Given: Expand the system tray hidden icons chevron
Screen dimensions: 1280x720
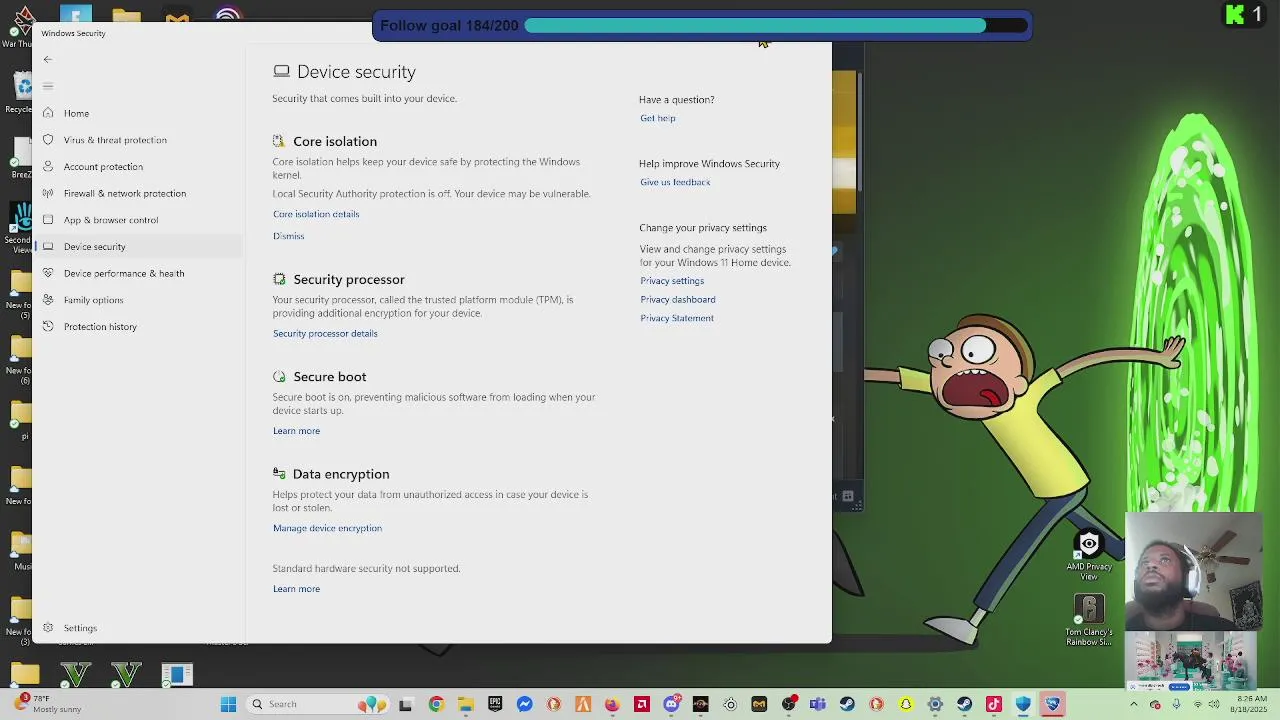Looking at the screenshot, I should pos(1134,704).
